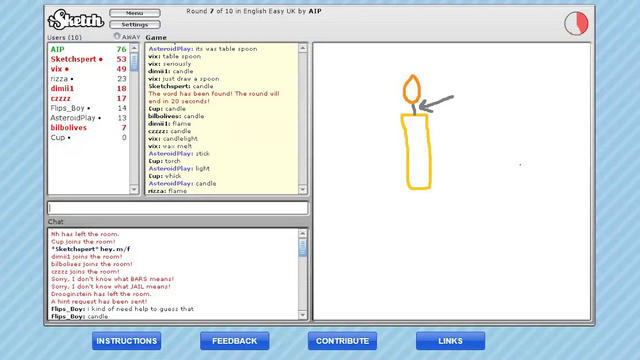Open the LINKS page
640x360 pixels.
451,341
